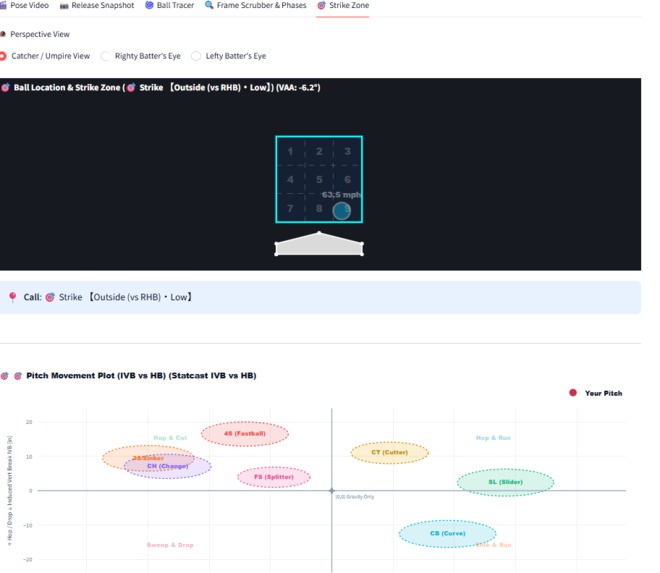This screenshot has height=573, width=660.
Task: Switch to Release Snapshot tab
Action: point(97,5)
